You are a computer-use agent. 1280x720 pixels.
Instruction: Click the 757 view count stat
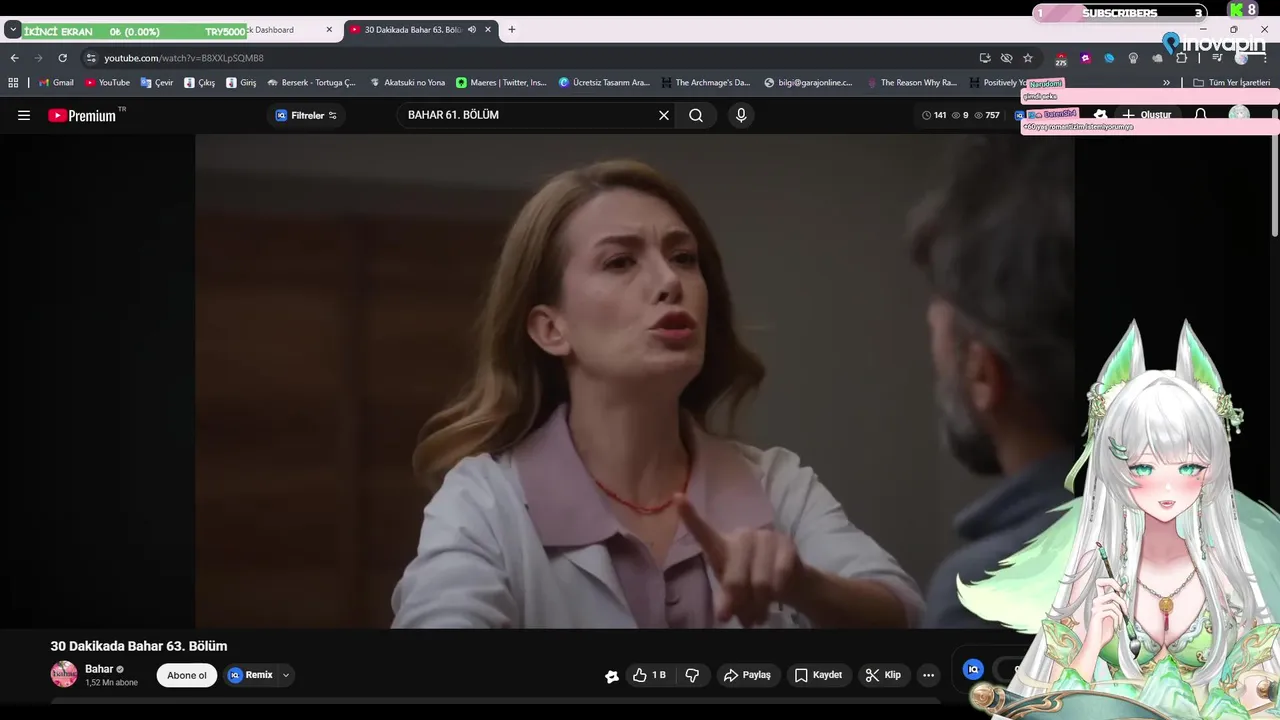click(987, 115)
